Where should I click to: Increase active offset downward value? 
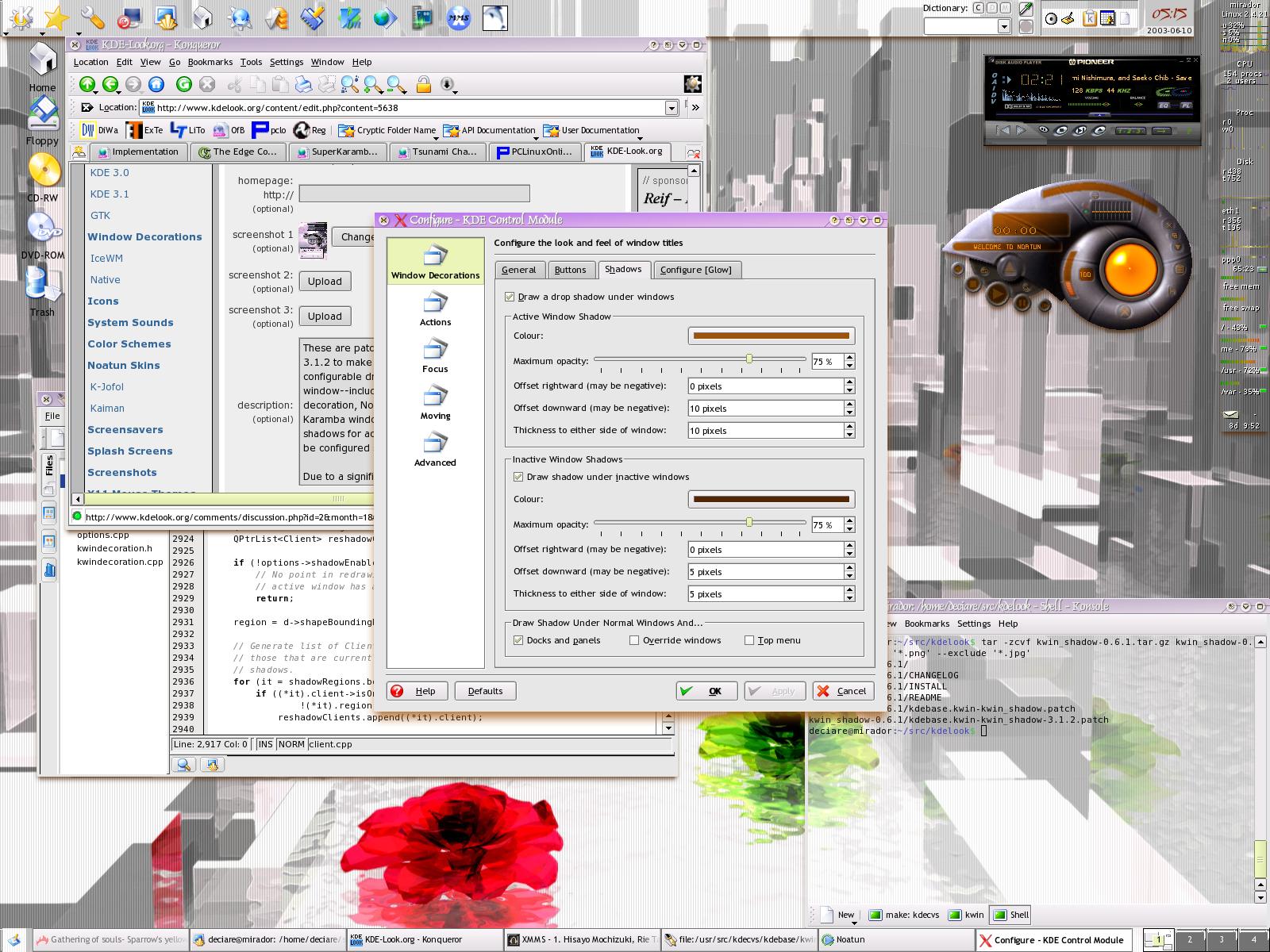coord(849,404)
